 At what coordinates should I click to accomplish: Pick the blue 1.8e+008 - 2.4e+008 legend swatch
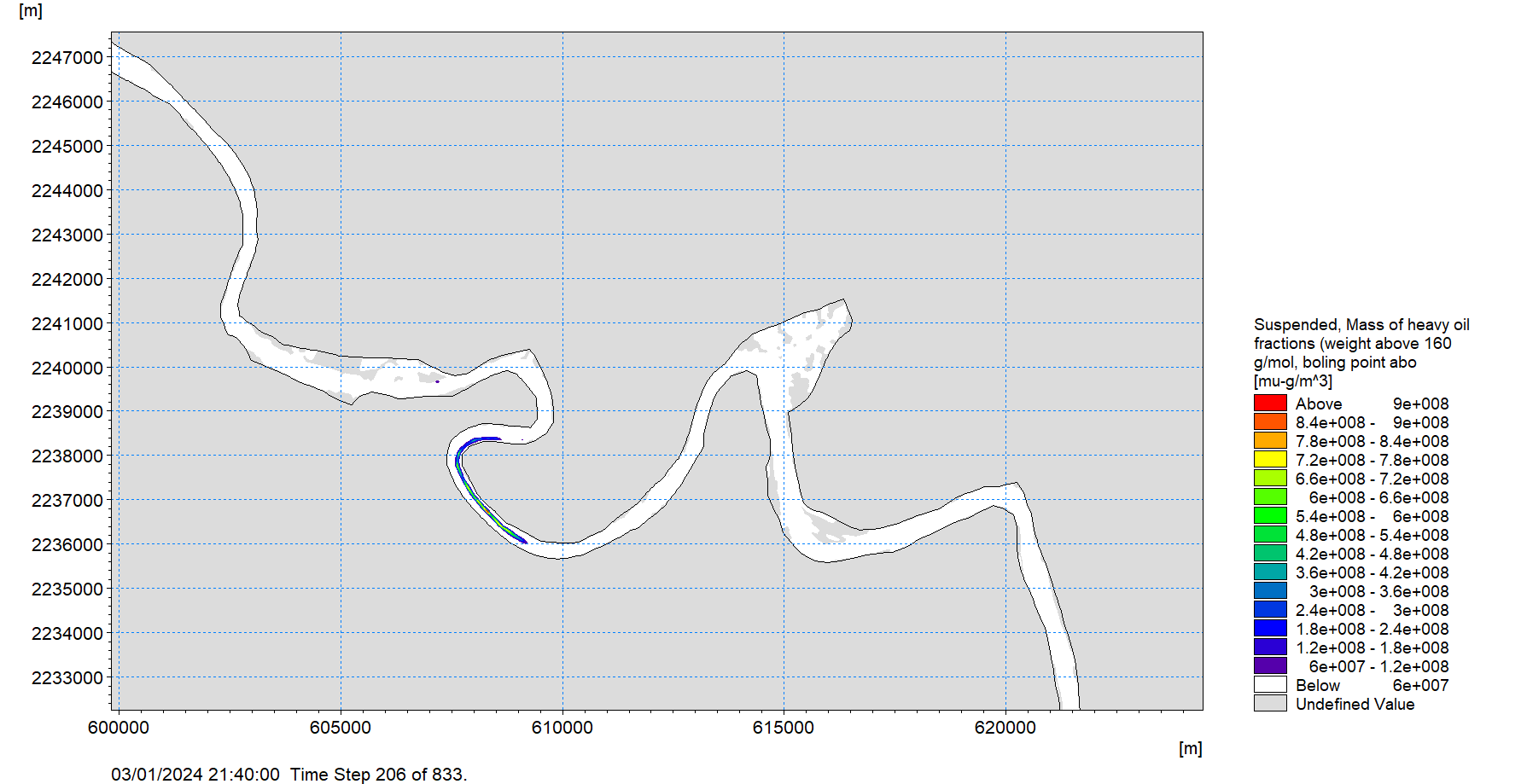click(x=1270, y=629)
